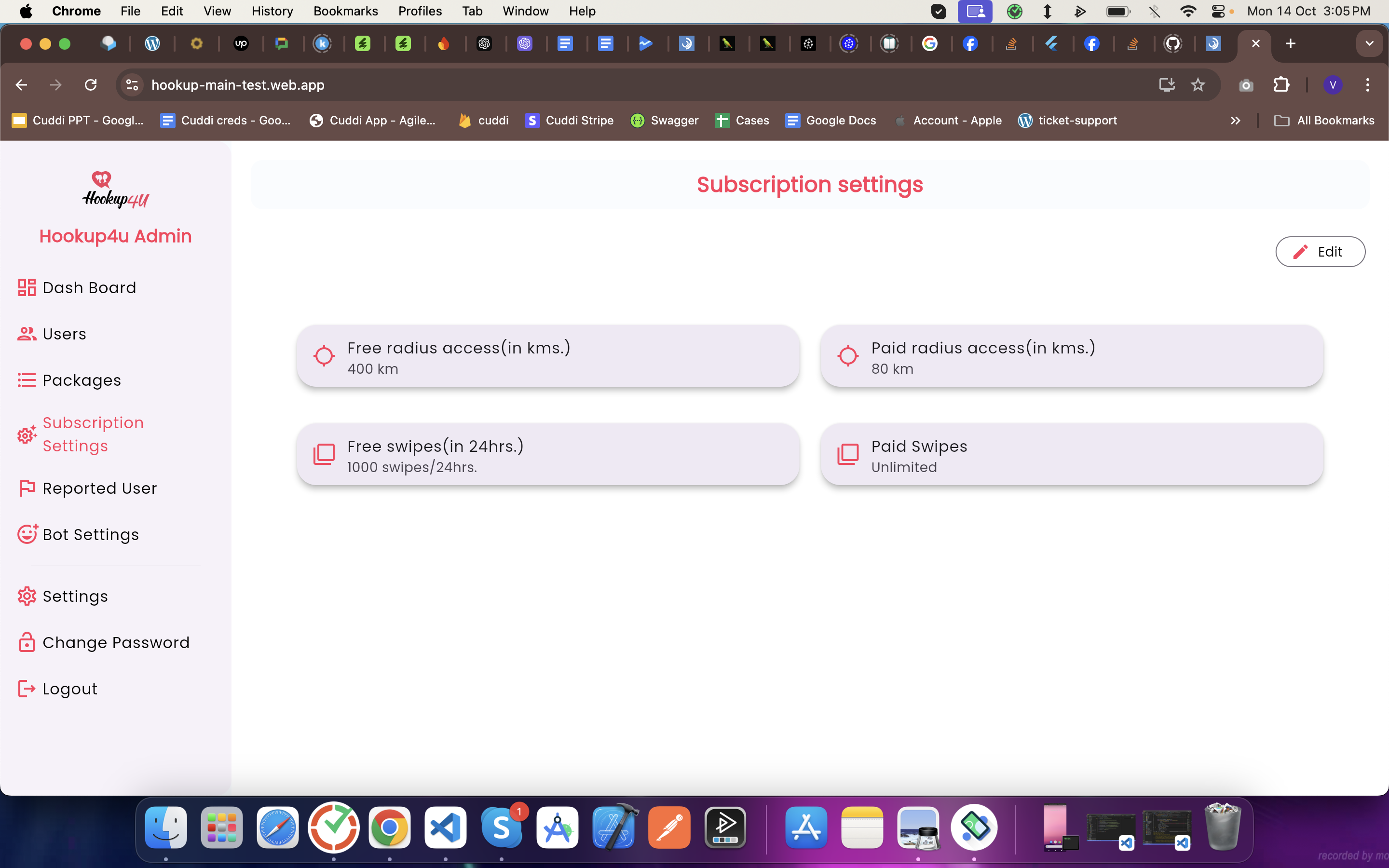Click the Free swipes cards icon
The height and width of the screenshot is (868, 1389).
[x=324, y=454]
